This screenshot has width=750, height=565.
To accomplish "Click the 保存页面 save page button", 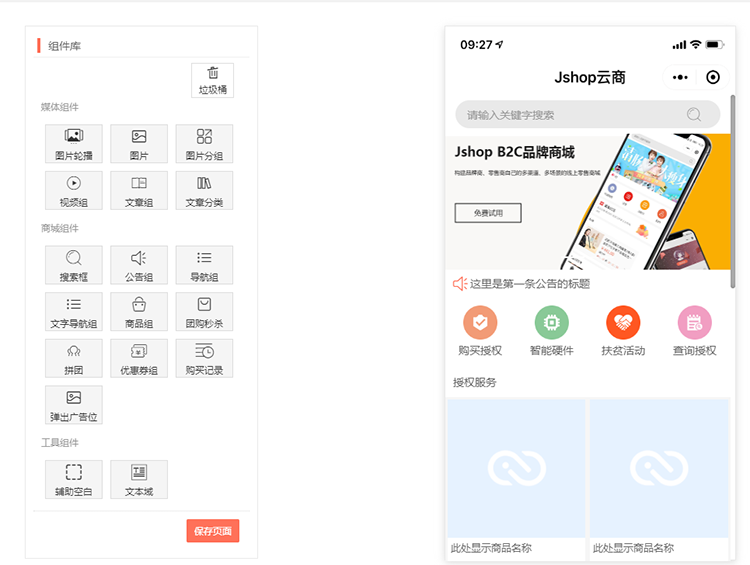I will click(213, 531).
